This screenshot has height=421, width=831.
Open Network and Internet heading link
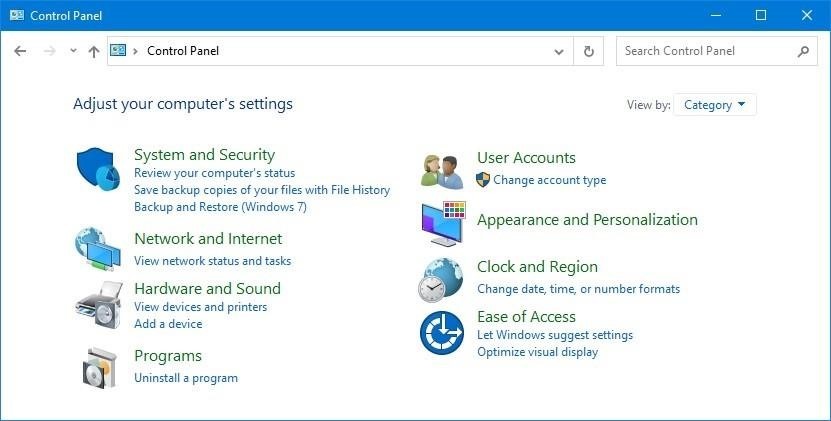point(208,239)
